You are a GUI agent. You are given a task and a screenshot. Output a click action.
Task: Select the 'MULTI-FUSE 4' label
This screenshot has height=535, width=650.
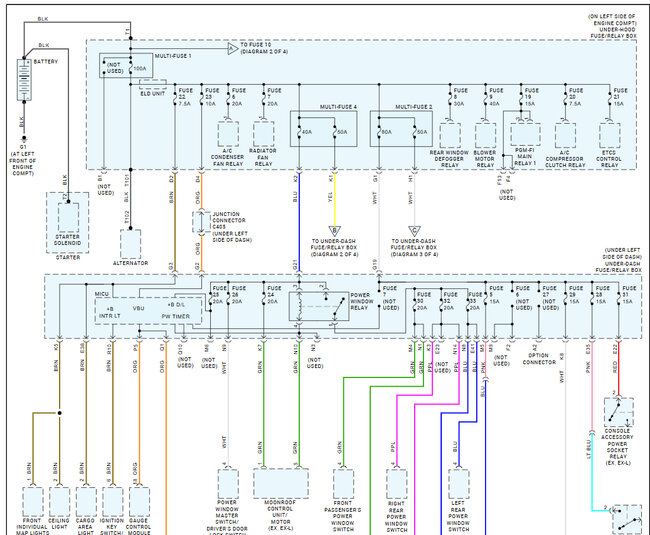coord(338,107)
